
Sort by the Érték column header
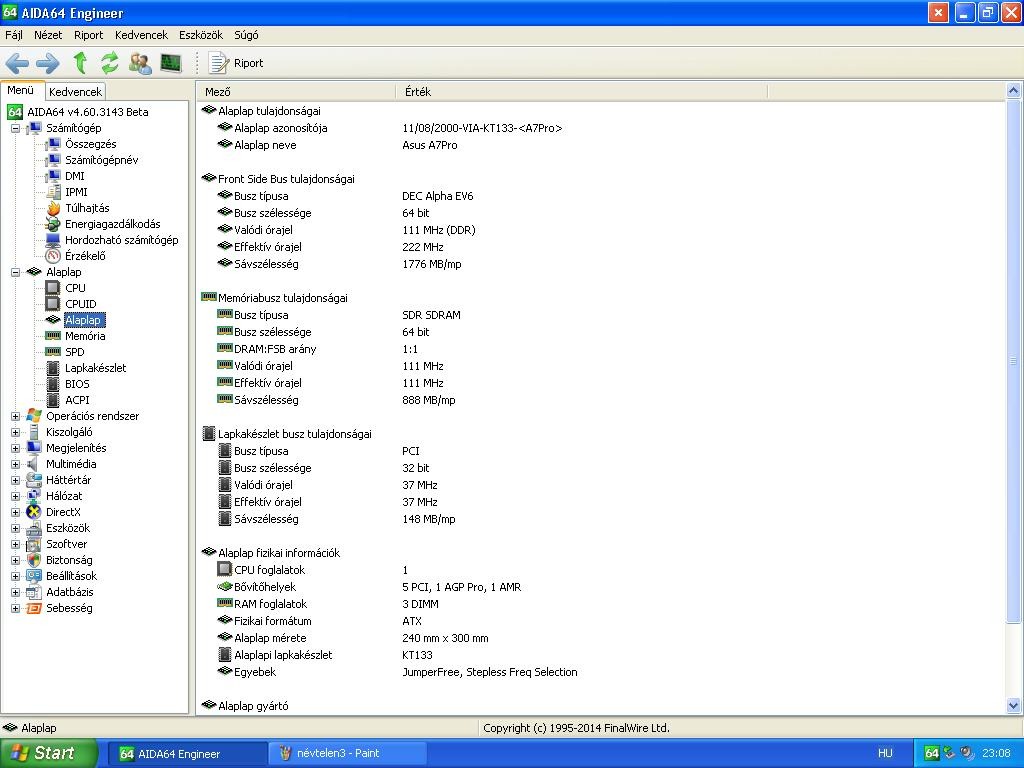pos(581,92)
